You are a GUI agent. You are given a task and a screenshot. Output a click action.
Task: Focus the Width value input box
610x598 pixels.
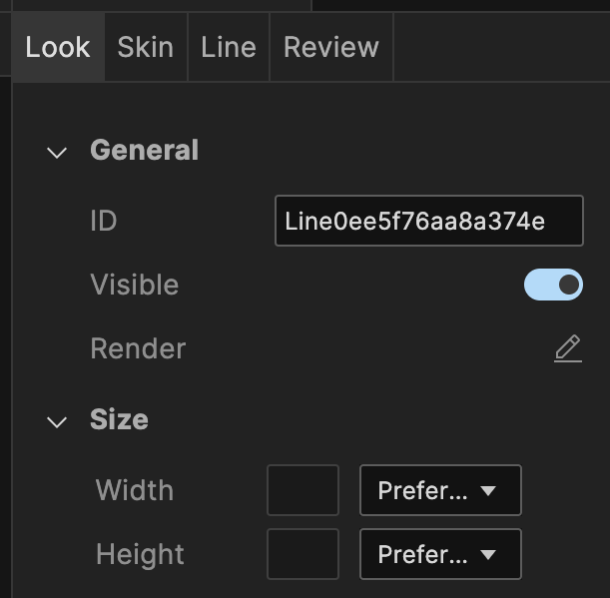(x=302, y=490)
